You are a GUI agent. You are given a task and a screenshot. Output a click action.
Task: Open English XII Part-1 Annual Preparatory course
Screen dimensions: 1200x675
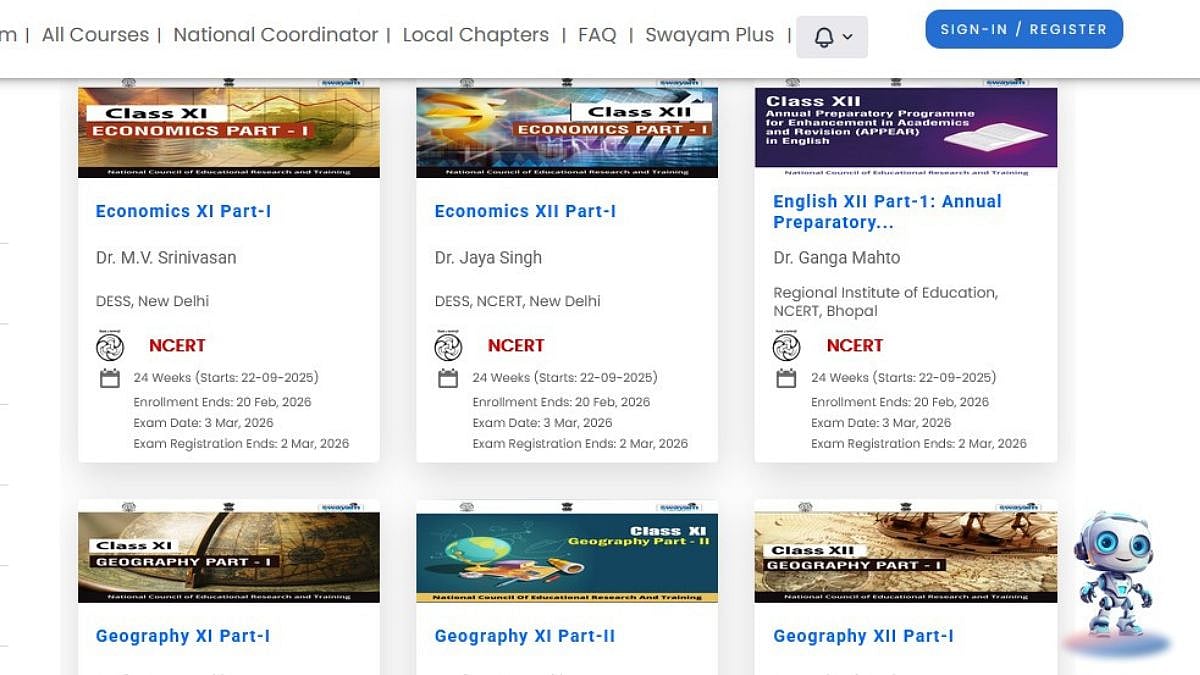coord(887,211)
